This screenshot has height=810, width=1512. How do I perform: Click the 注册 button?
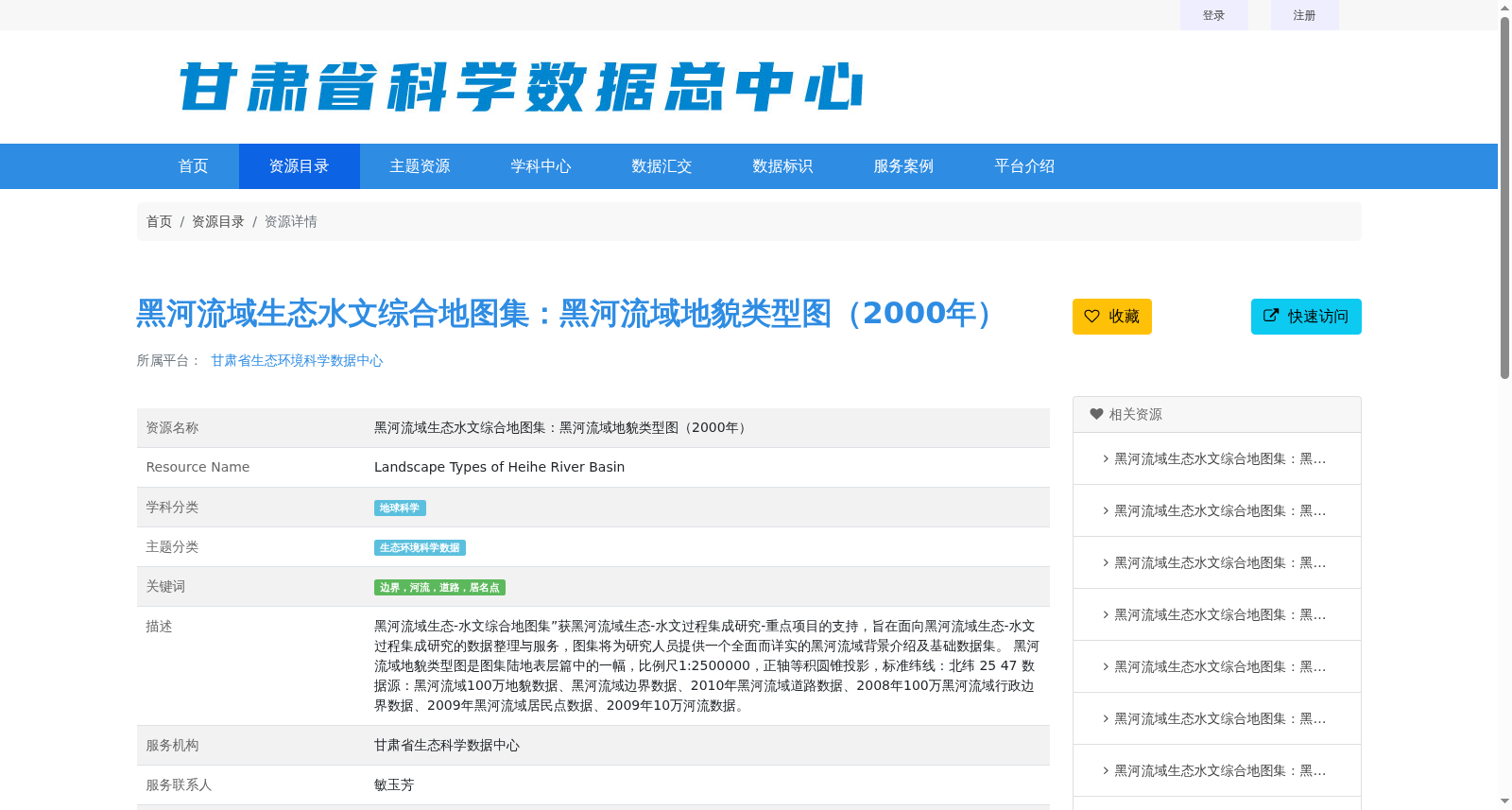tap(1305, 15)
